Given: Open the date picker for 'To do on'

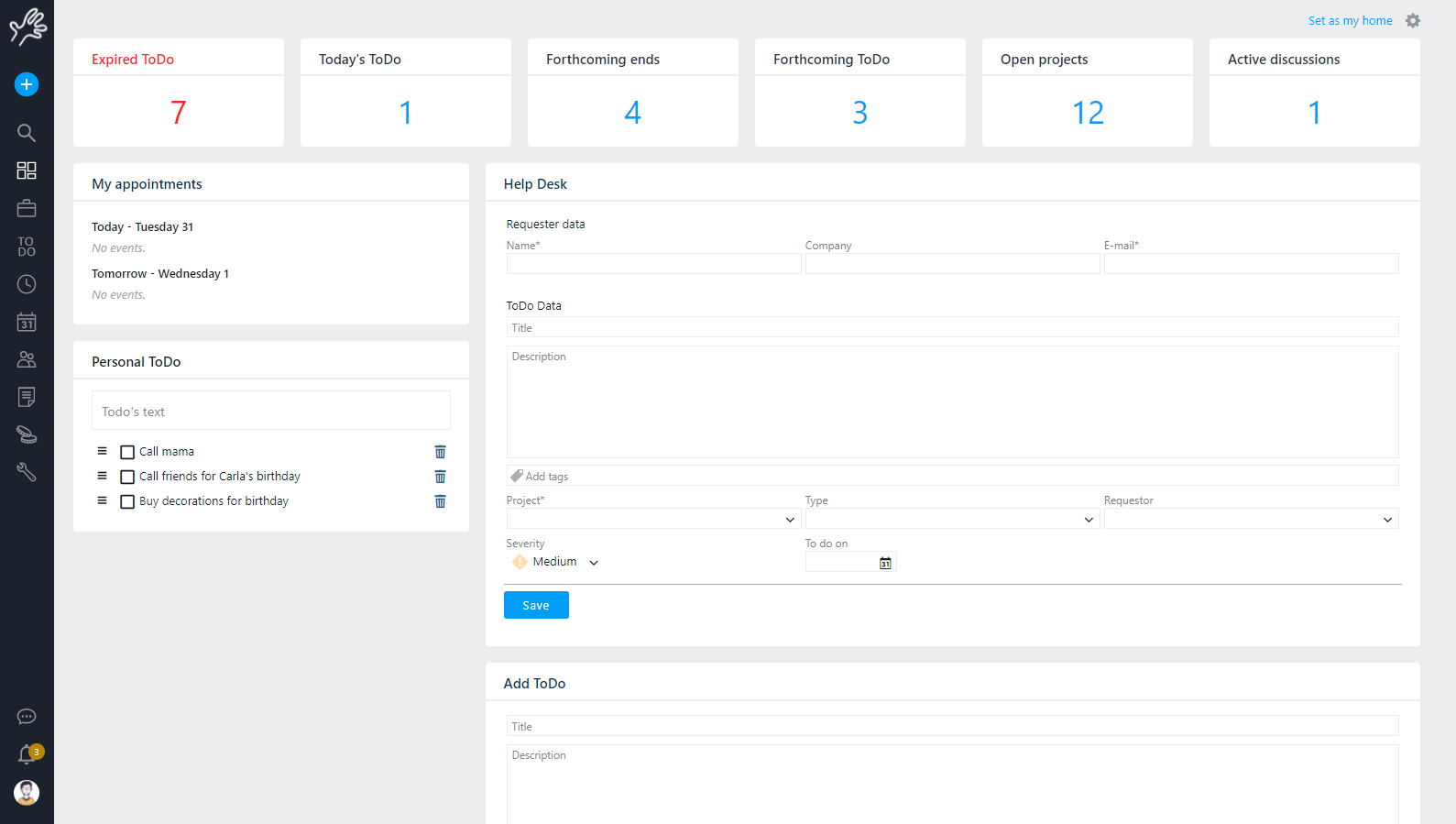Looking at the screenshot, I should coord(885,563).
